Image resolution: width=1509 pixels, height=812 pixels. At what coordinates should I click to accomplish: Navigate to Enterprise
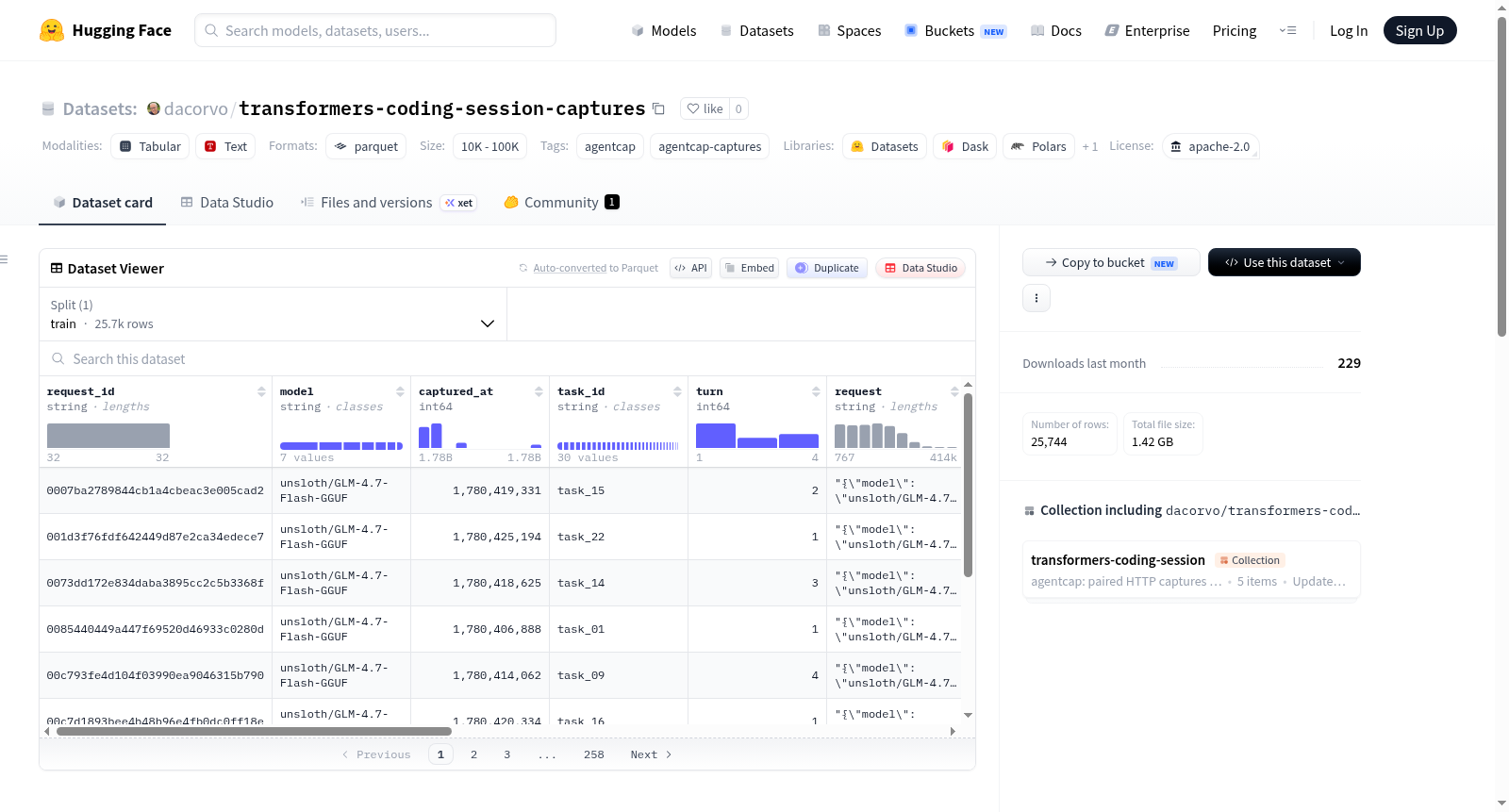coord(1147,30)
